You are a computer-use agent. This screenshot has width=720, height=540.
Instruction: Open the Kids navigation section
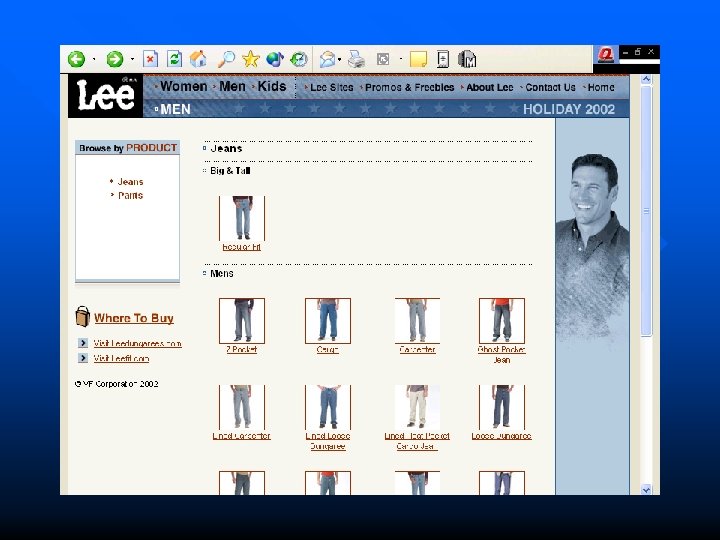[272, 86]
